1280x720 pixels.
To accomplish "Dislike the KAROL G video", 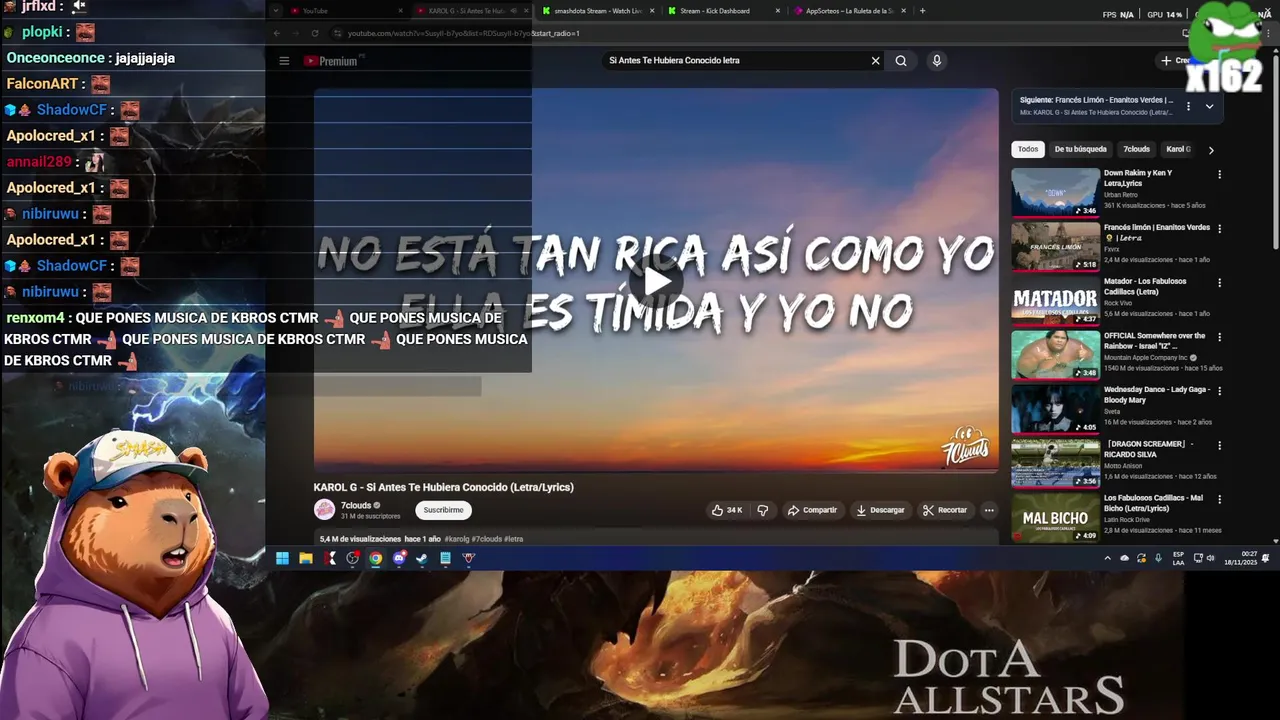I will click(x=763, y=510).
